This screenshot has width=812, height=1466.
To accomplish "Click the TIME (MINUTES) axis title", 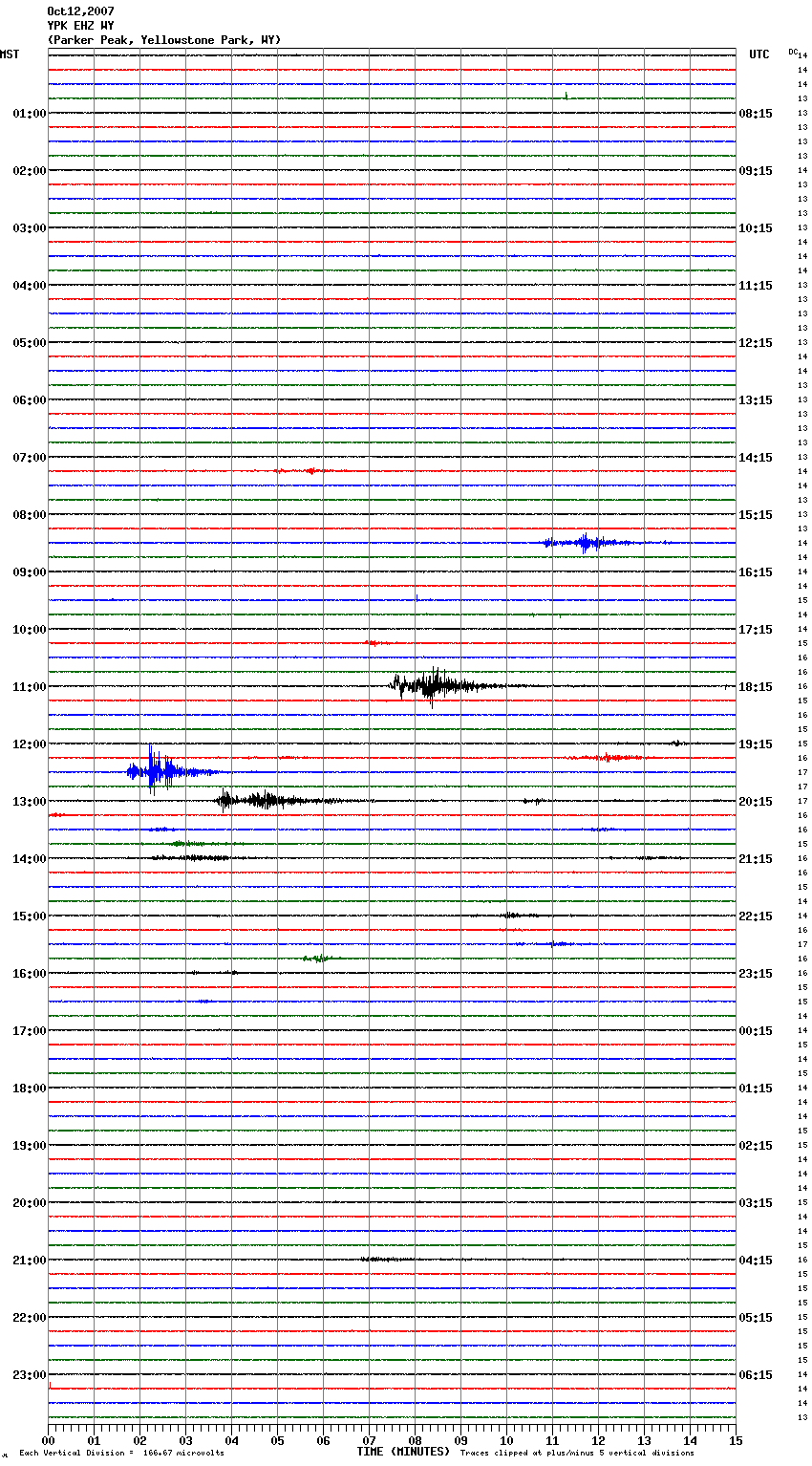I will 403,1452.
